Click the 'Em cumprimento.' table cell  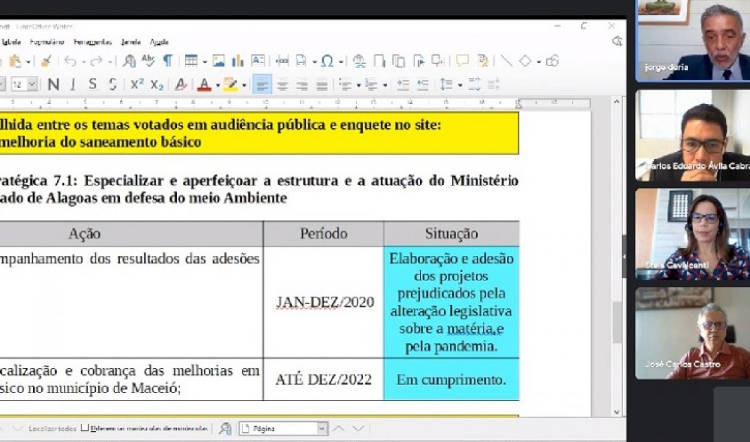[450, 380]
